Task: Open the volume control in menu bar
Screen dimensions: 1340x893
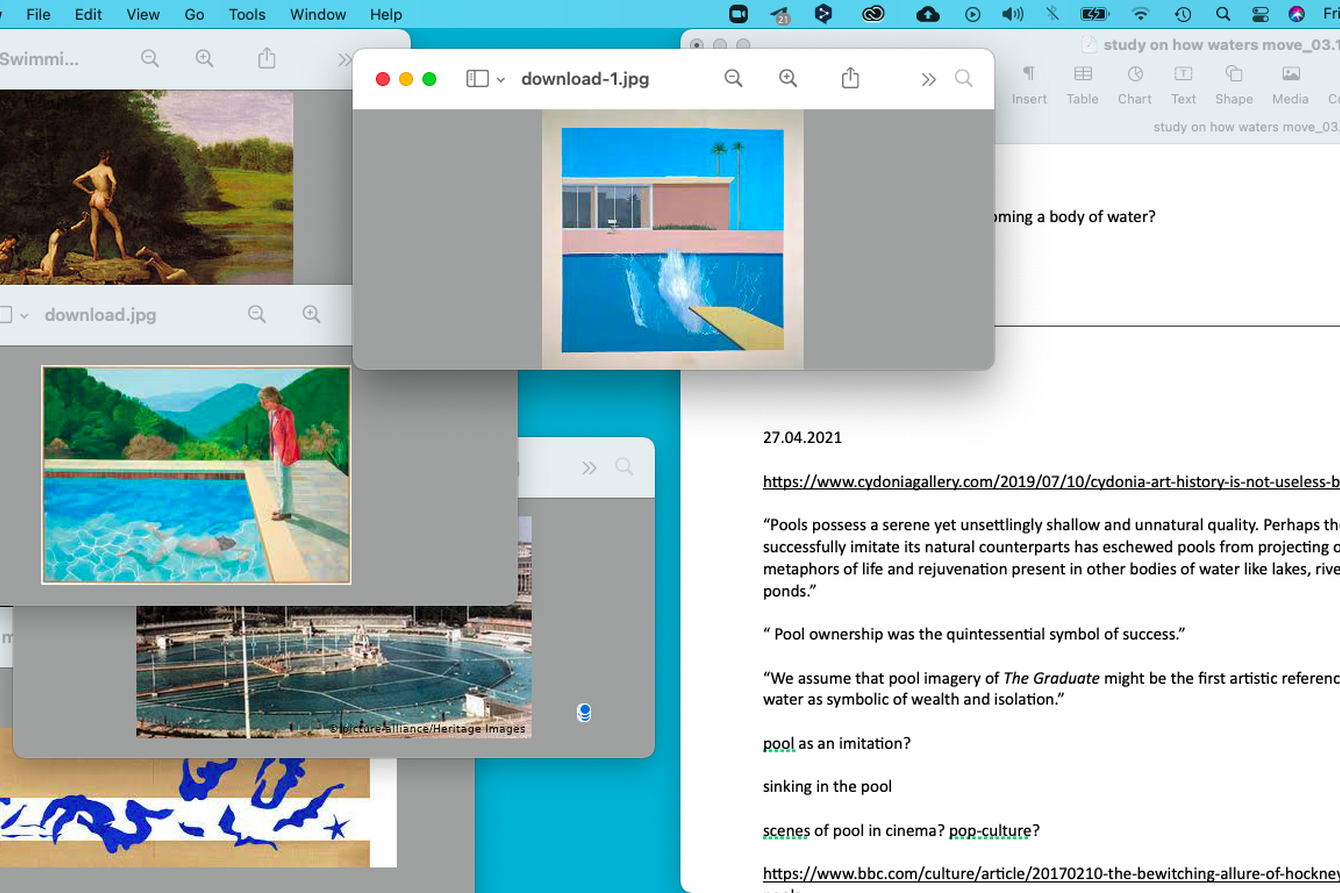Action: 1012,14
